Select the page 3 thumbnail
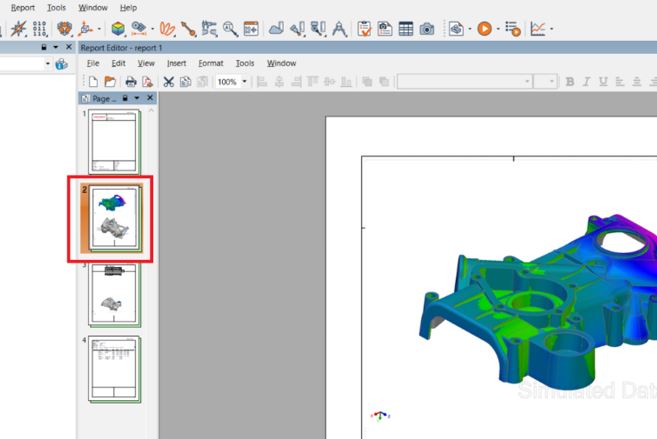Image resolution: width=657 pixels, height=439 pixels. click(114, 295)
